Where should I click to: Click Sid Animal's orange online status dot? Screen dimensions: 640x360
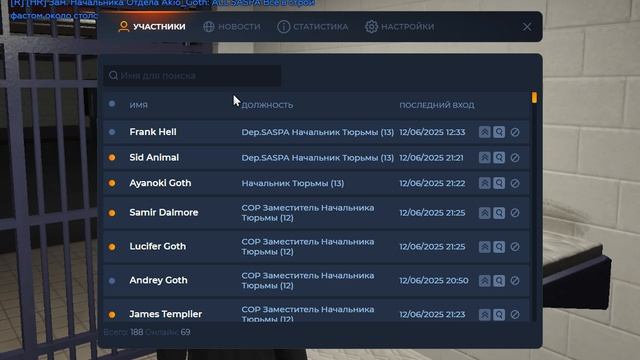coord(112,158)
